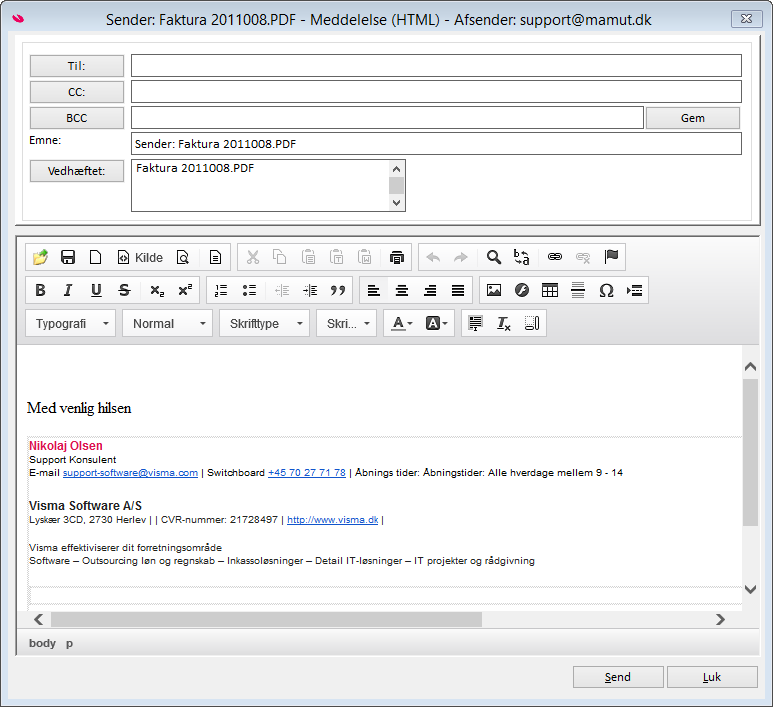The image size is (773, 707).
Task: Toggle Kilde source view
Action: (x=140, y=257)
